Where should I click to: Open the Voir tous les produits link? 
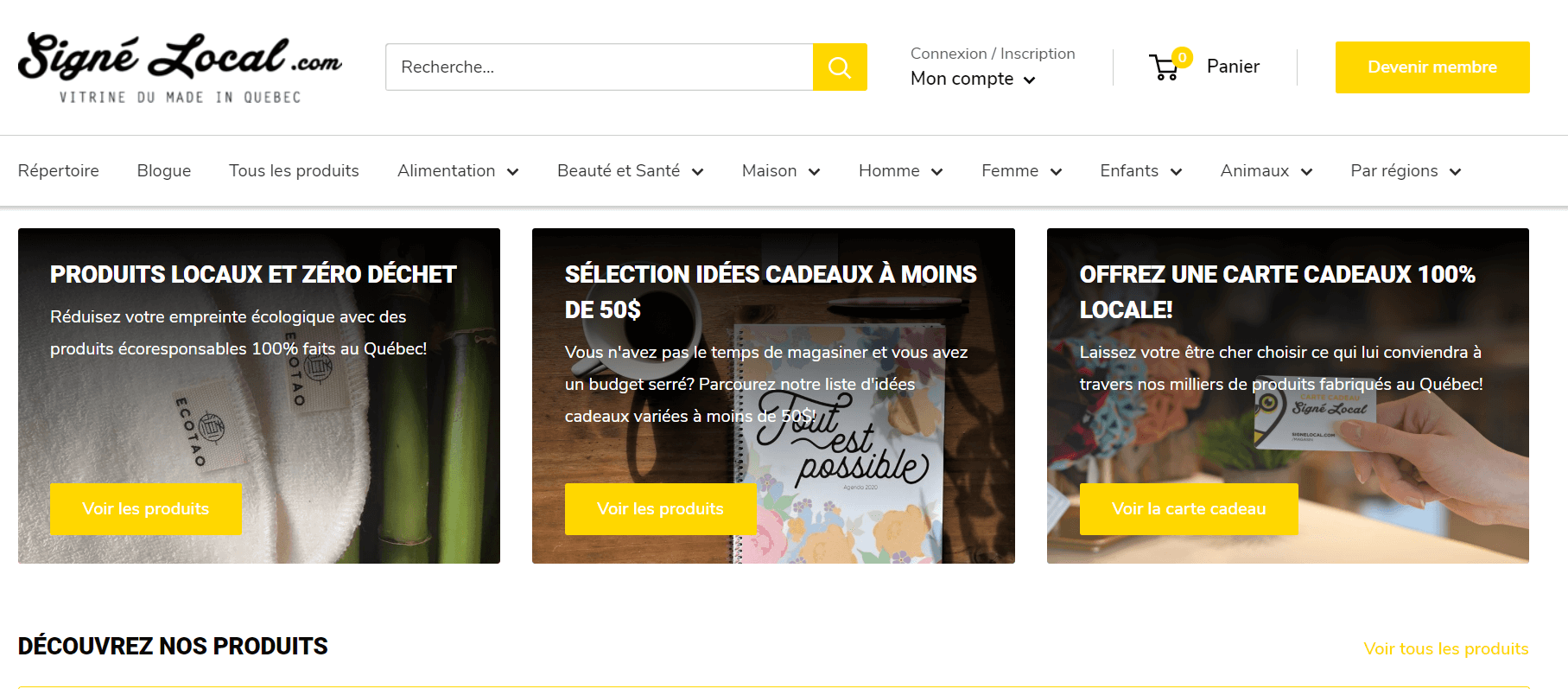(1445, 648)
